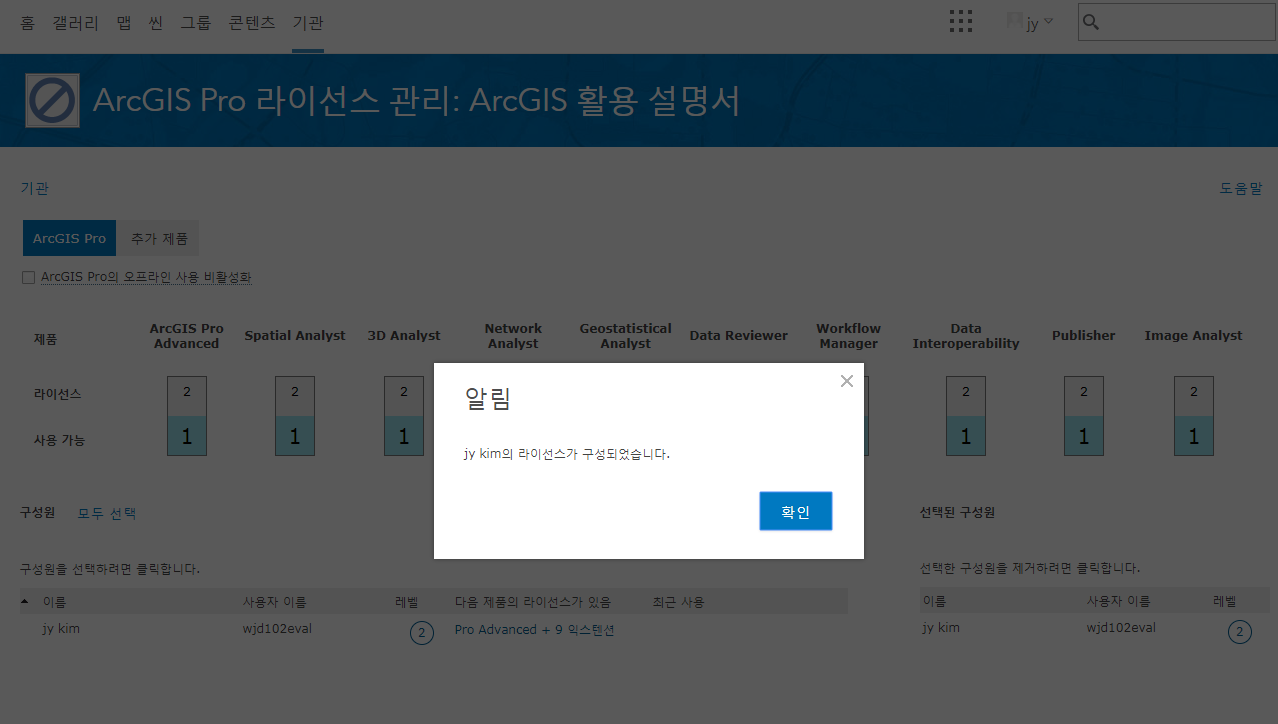Image resolution: width=1278 pixels, height=724 pixels.
Task: Remove jy kim from selected members
Action: point(941,628)
